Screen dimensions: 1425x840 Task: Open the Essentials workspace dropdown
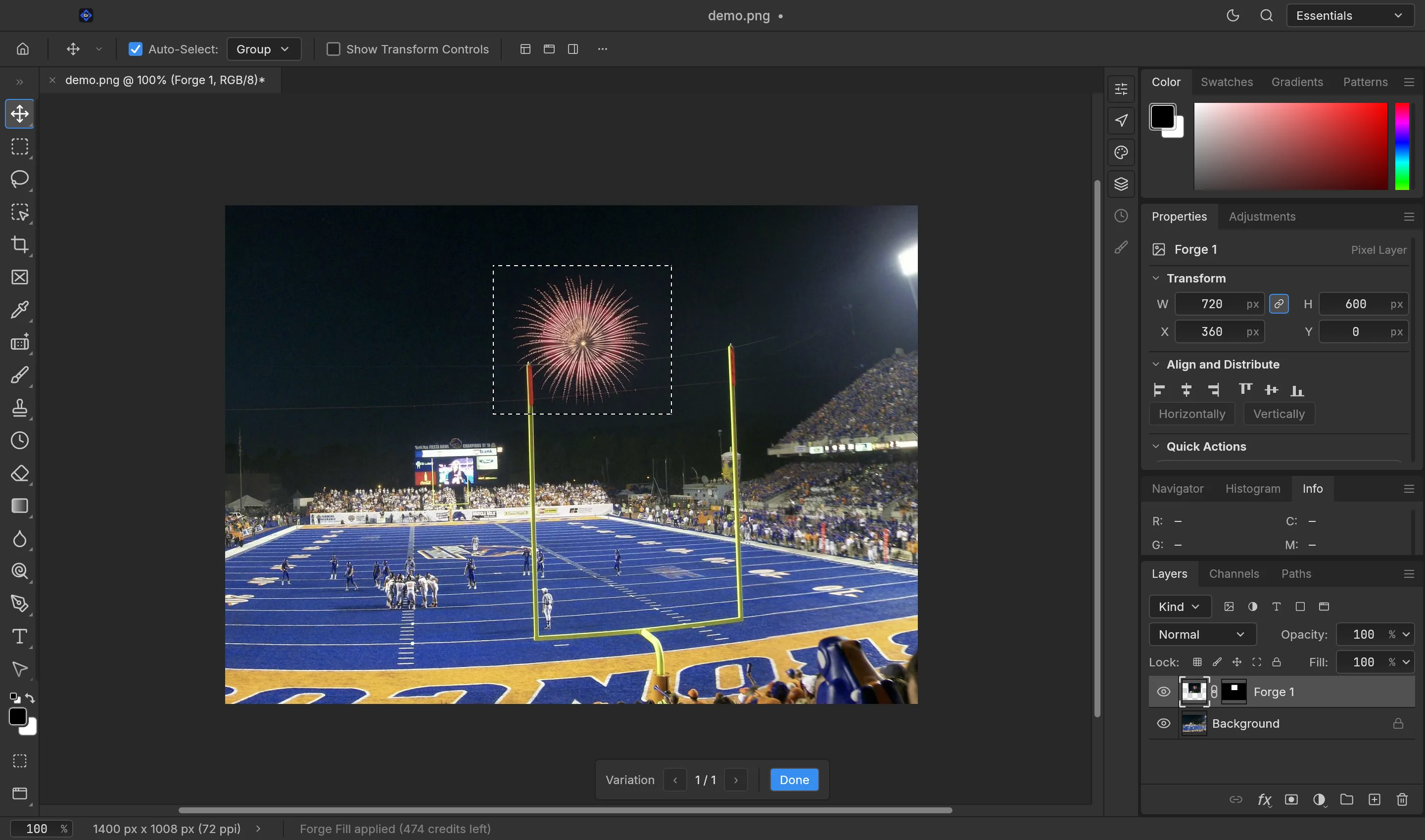[1351, 16]
